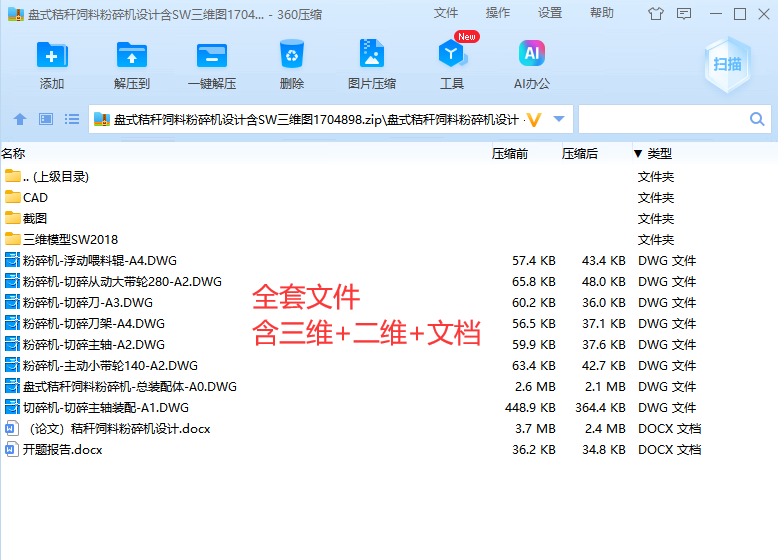Open the feedback message icon in the title bar
Image resolution: width=778 pixels, height=560 pixels.
(684, 14)
